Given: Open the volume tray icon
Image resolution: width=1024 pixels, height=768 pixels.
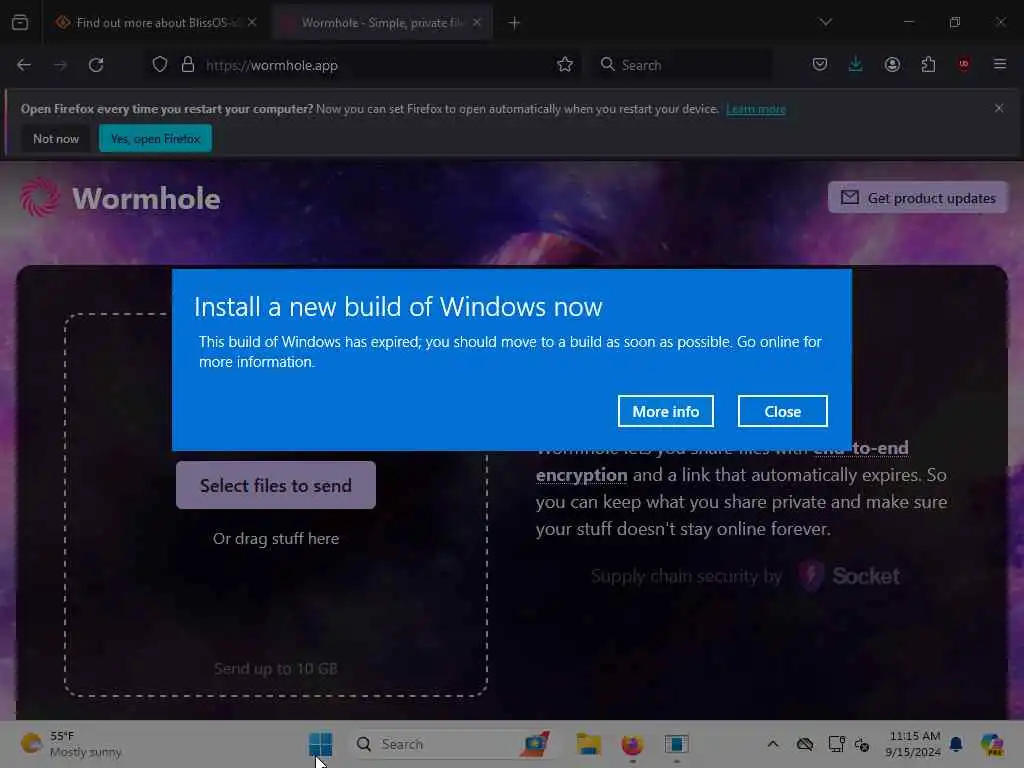Looking at the screenshot, I should [862, 744].
